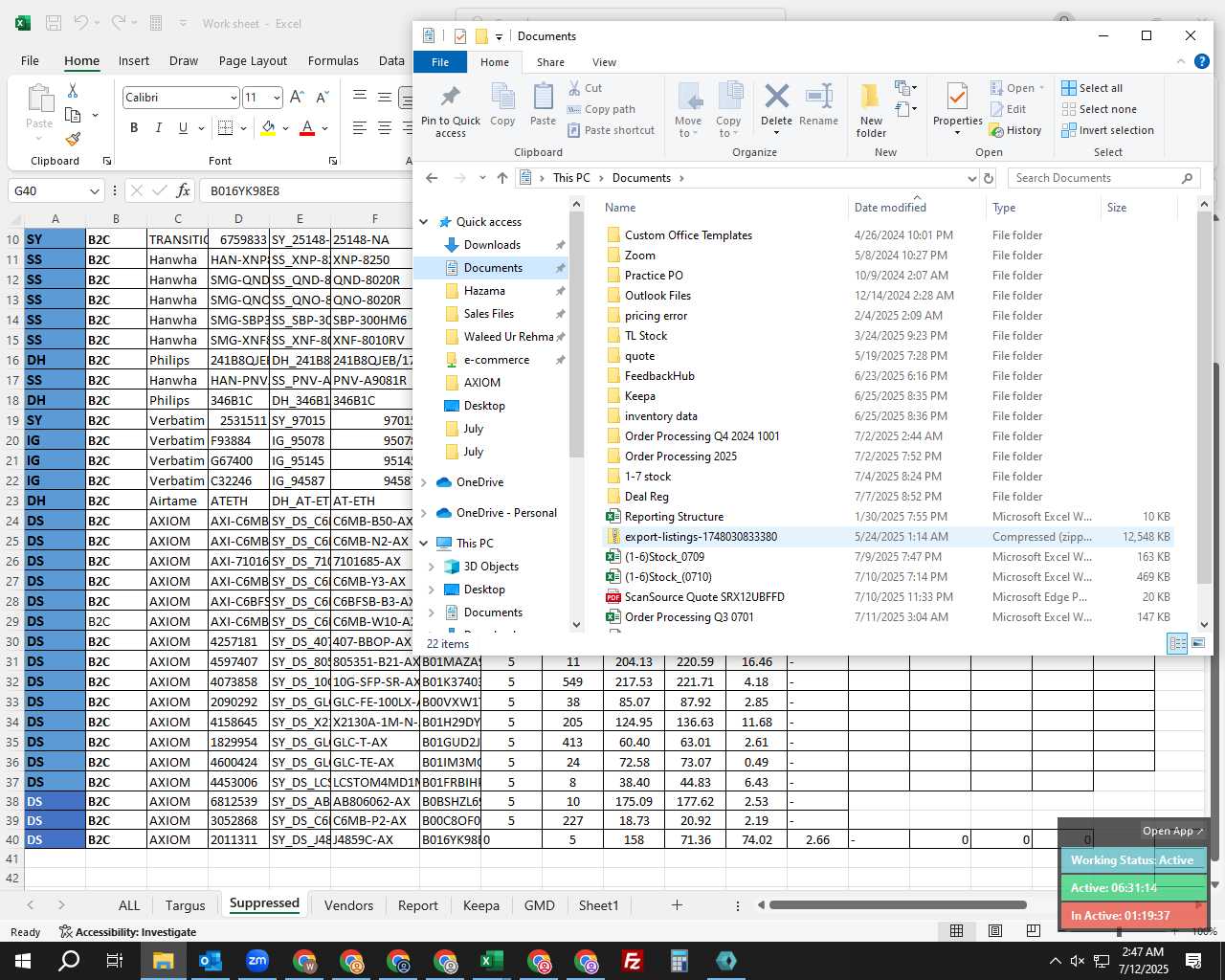Open Zoom from the taskbar

point(256,961)
